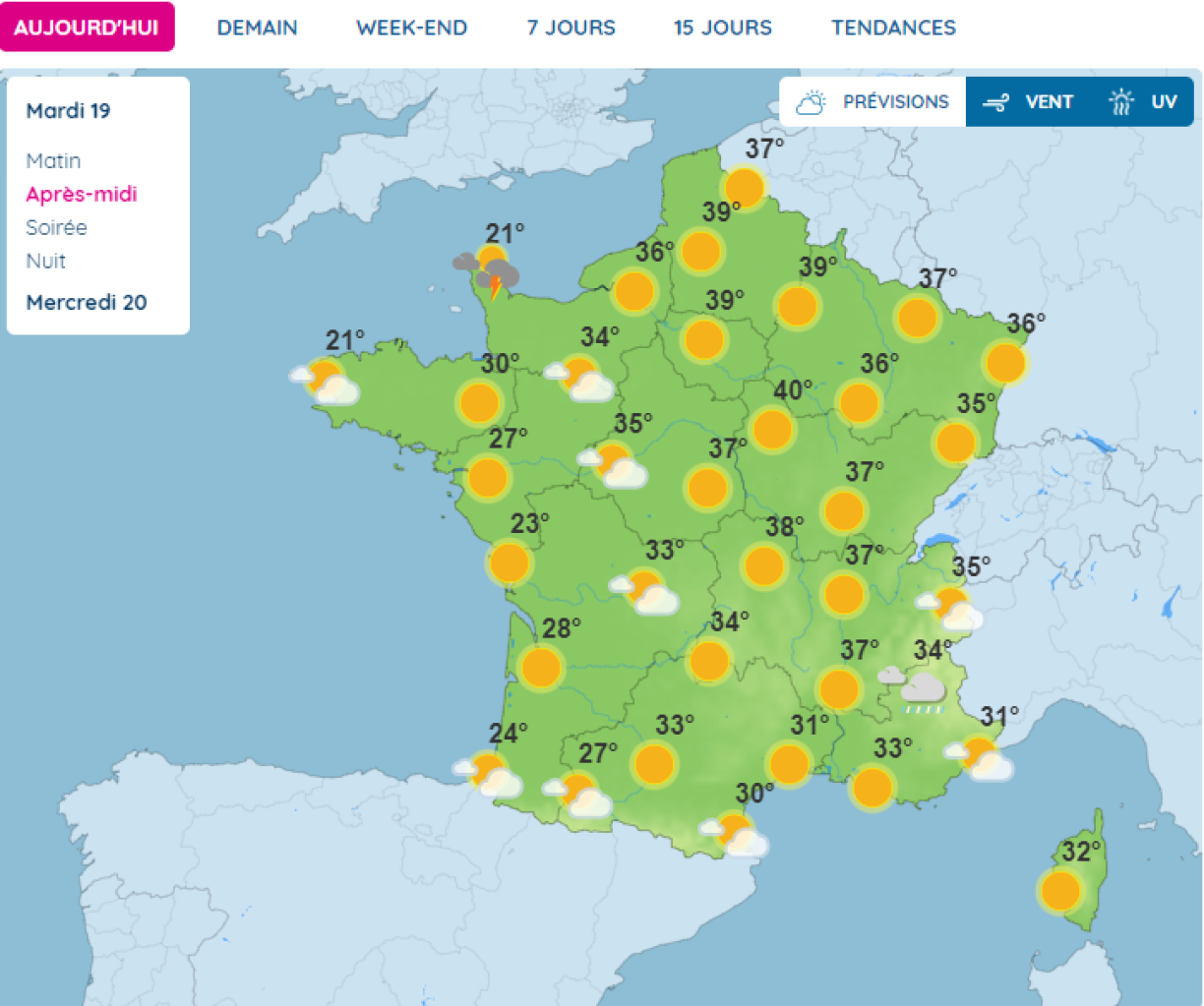Switch map to Vent wind view
The width and height of the screenshot is (1204, 1006).
tap(1029, 102)
